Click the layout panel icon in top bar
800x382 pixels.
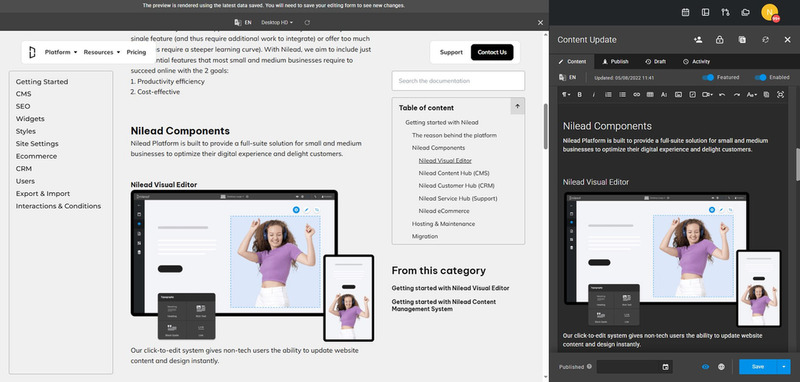tap(706, 12)
